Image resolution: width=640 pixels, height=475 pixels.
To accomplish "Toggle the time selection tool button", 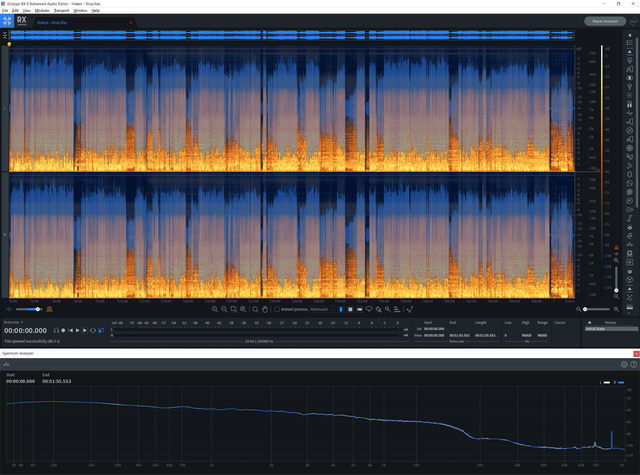I will pos(341,309).
